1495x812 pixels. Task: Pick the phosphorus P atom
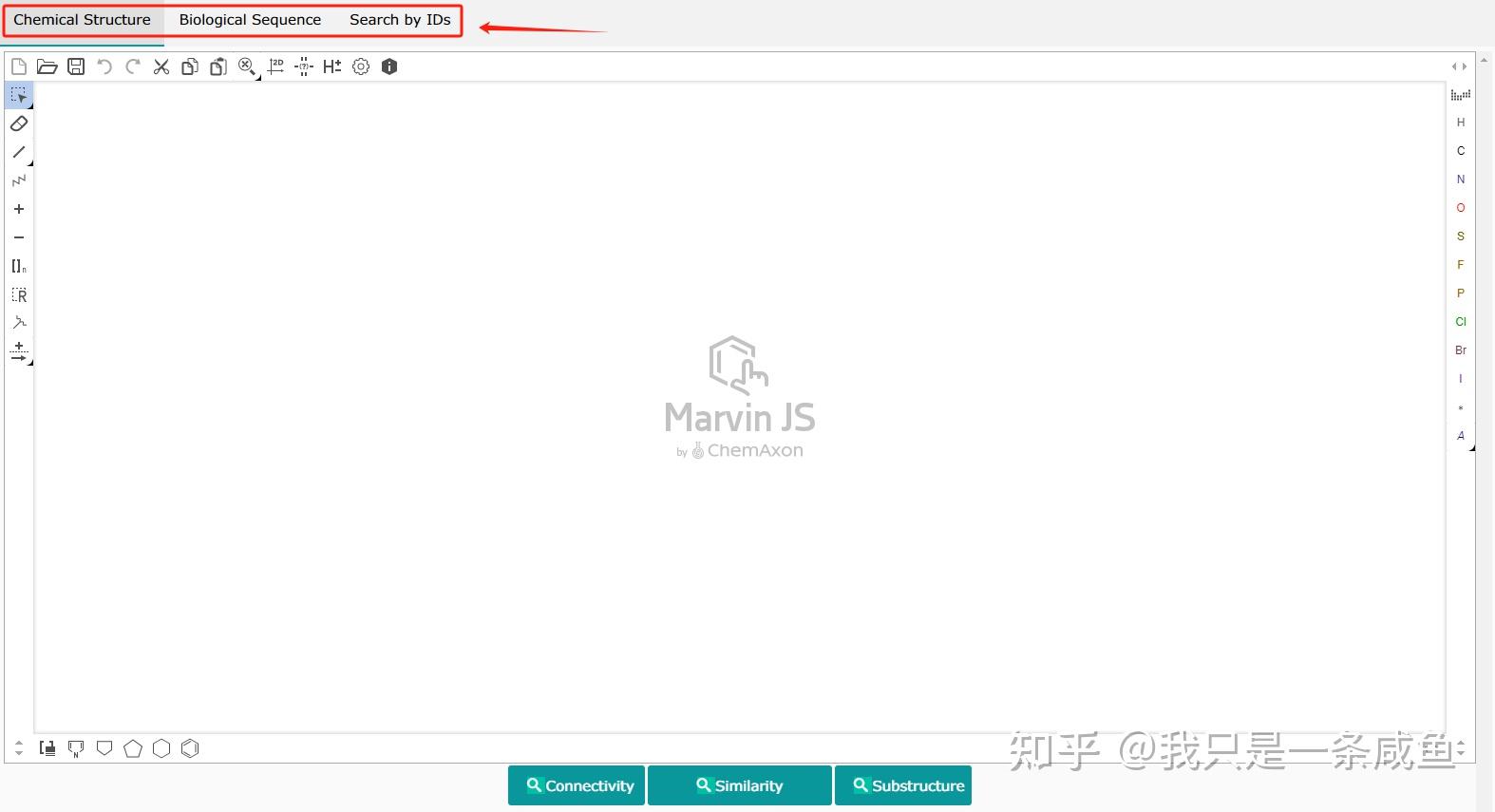(x=1461, y=293)
